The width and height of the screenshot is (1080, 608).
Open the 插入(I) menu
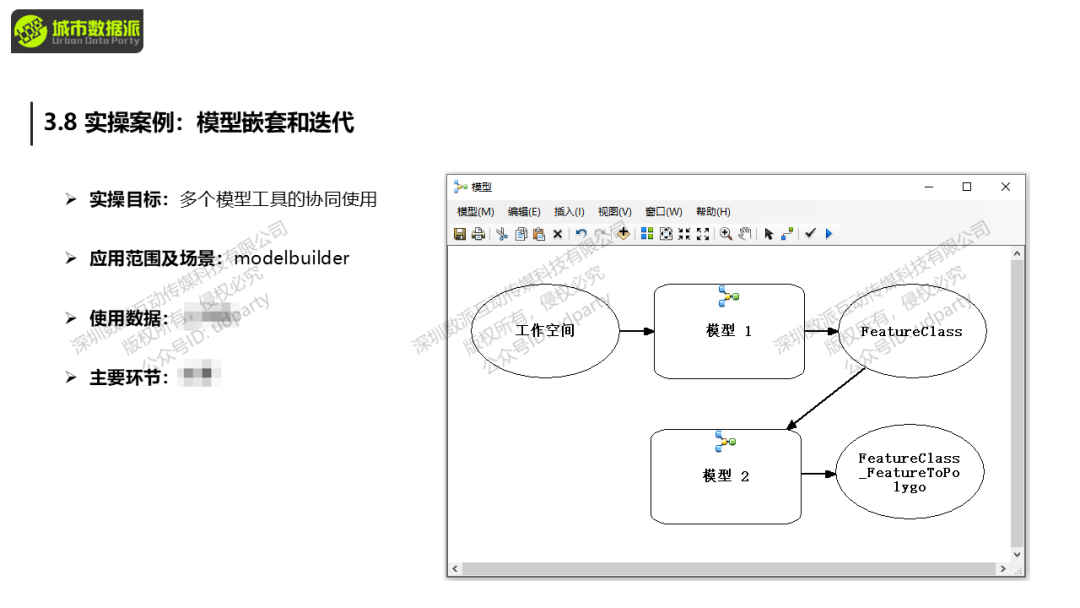(x=569, y=212)
